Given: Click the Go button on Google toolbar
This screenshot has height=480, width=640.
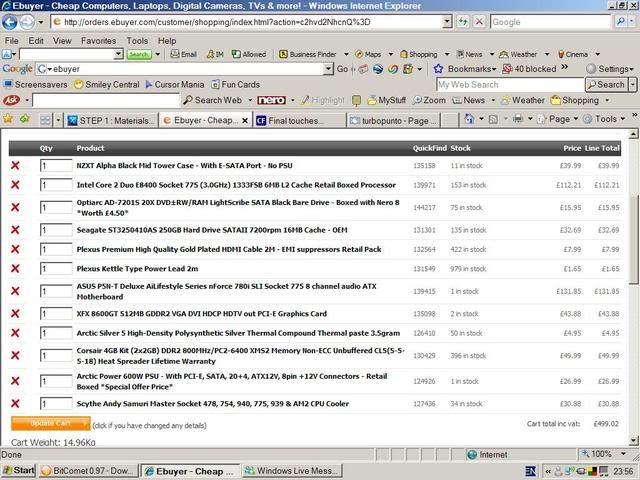Looking at the screenshot, I should [342, 69].
